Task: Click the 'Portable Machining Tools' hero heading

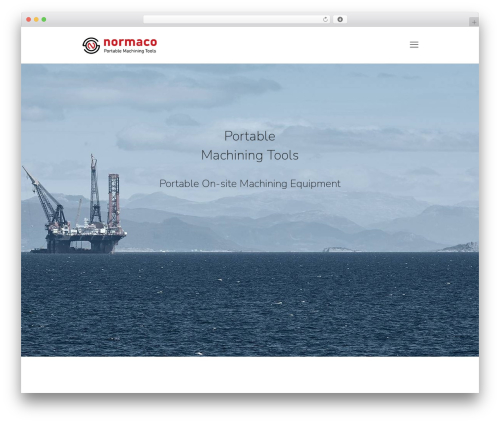Action: tap(250, 146)
